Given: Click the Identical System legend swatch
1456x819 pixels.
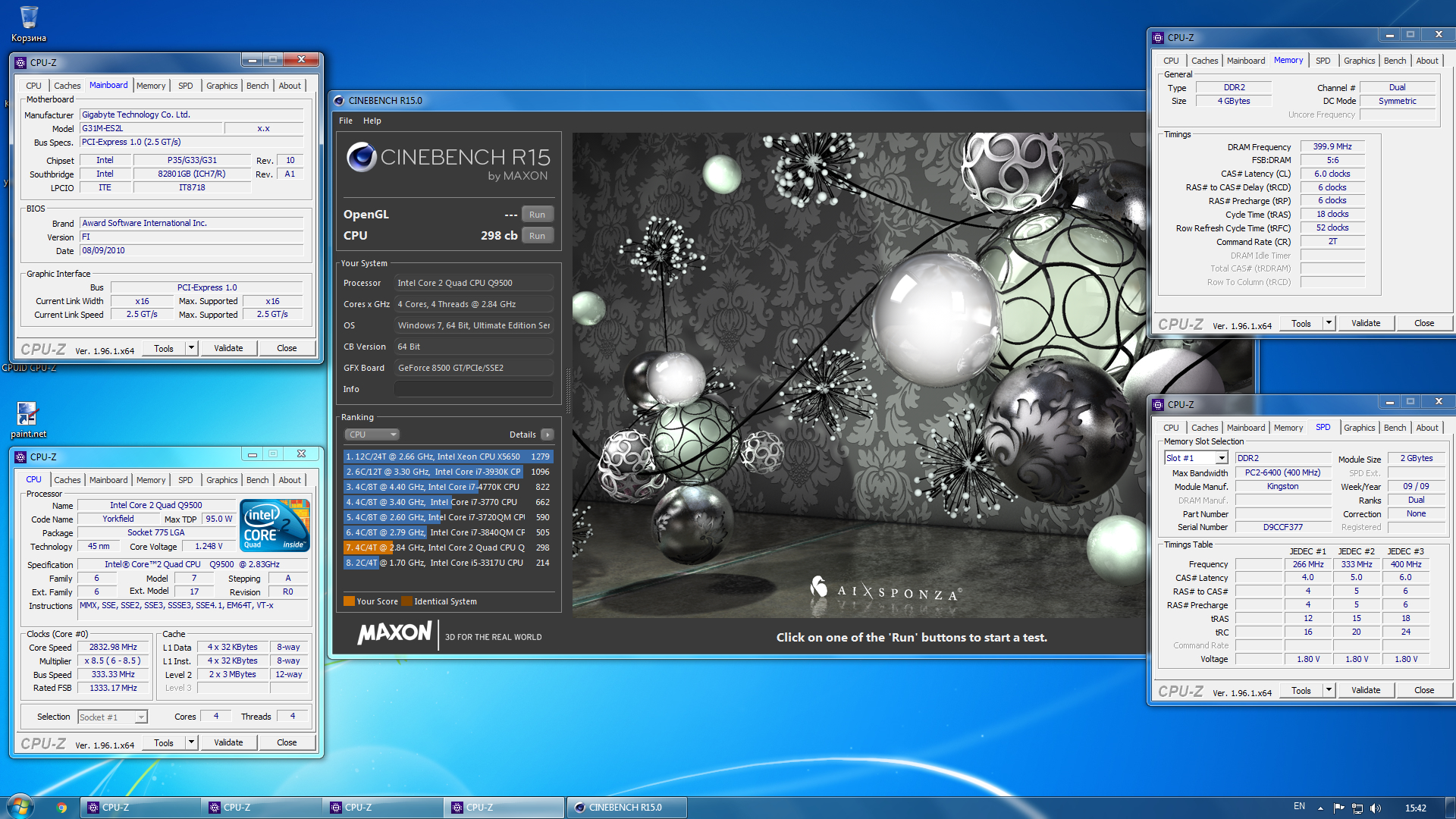Looking at the screenshot, I should tap(407, 601).
